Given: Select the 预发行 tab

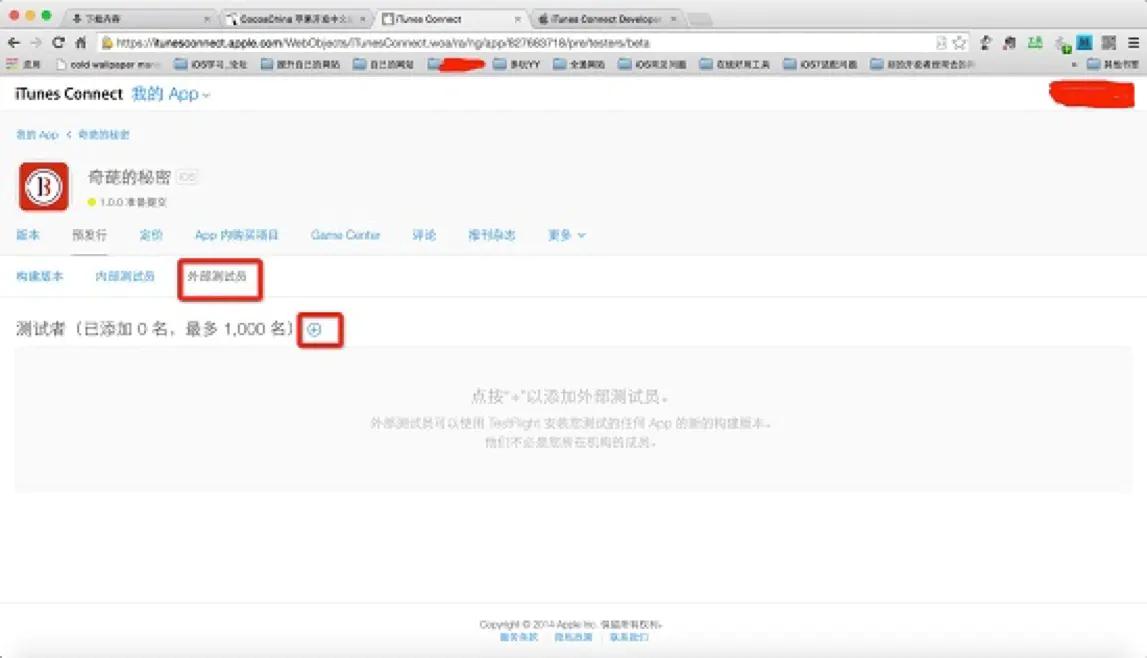Looking at the screenshot, I should [89, 235].
